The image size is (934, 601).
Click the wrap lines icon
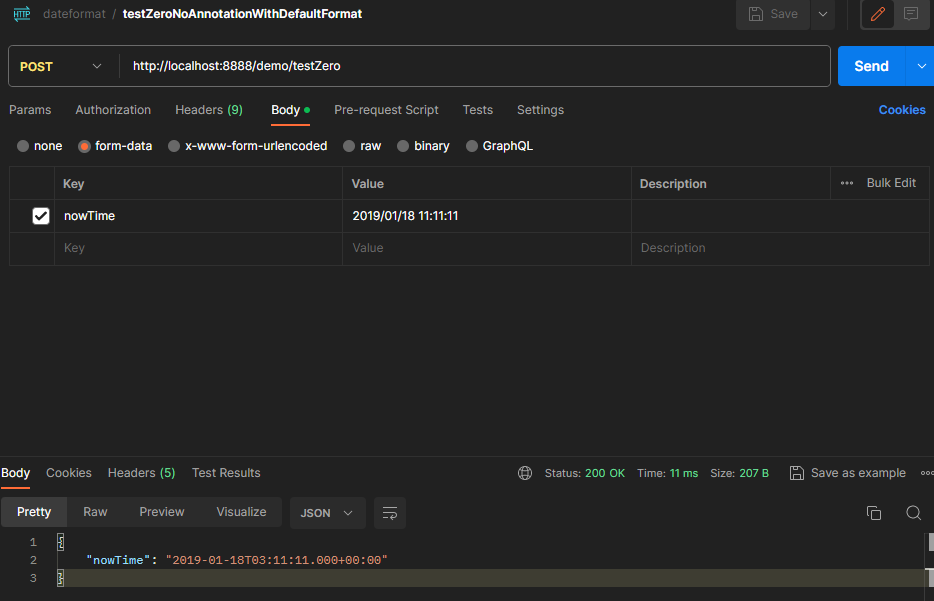[x=390, y=513]
